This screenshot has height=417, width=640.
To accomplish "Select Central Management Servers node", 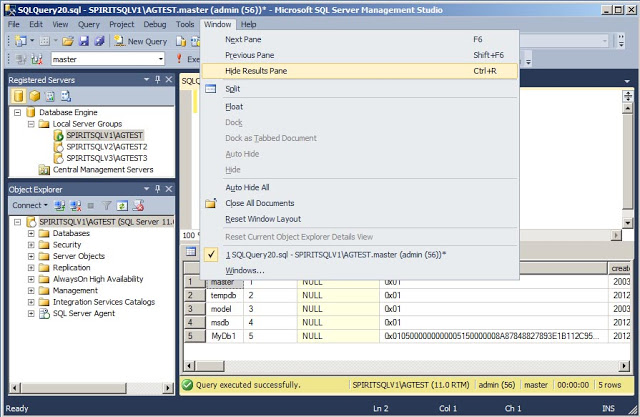I will [103, 169].
